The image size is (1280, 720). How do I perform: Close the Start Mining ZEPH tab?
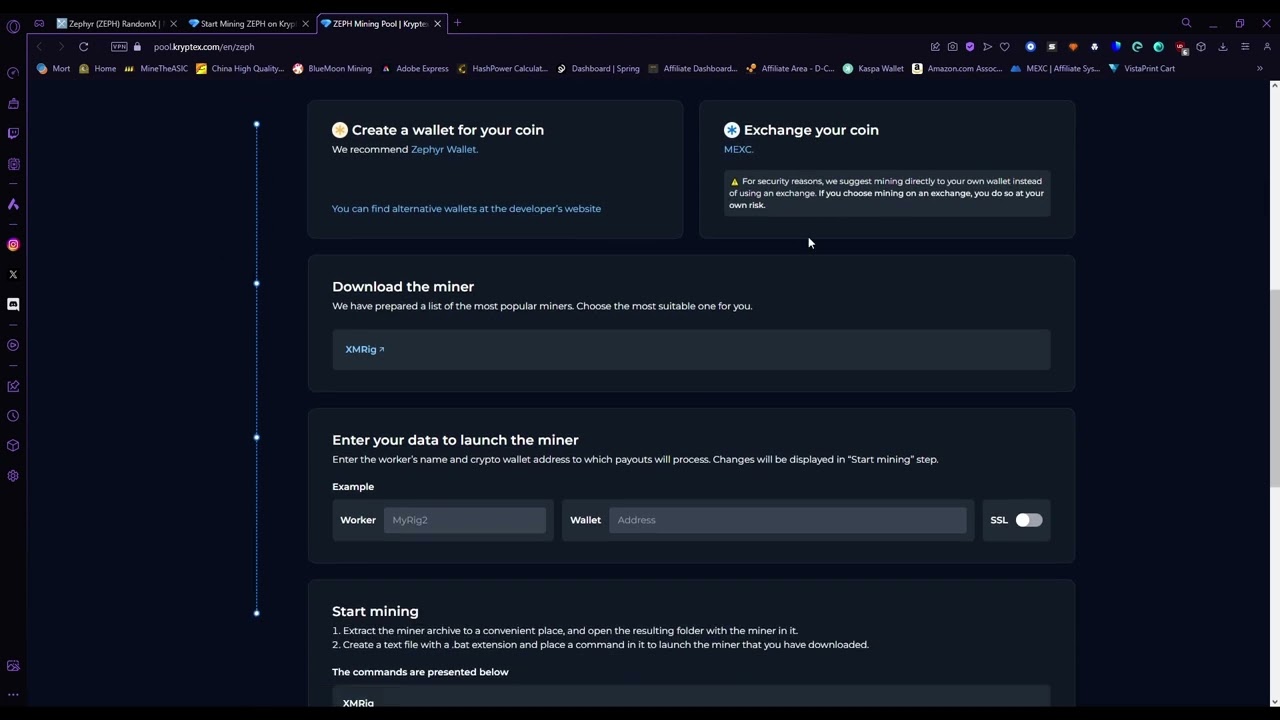point(305,23)
